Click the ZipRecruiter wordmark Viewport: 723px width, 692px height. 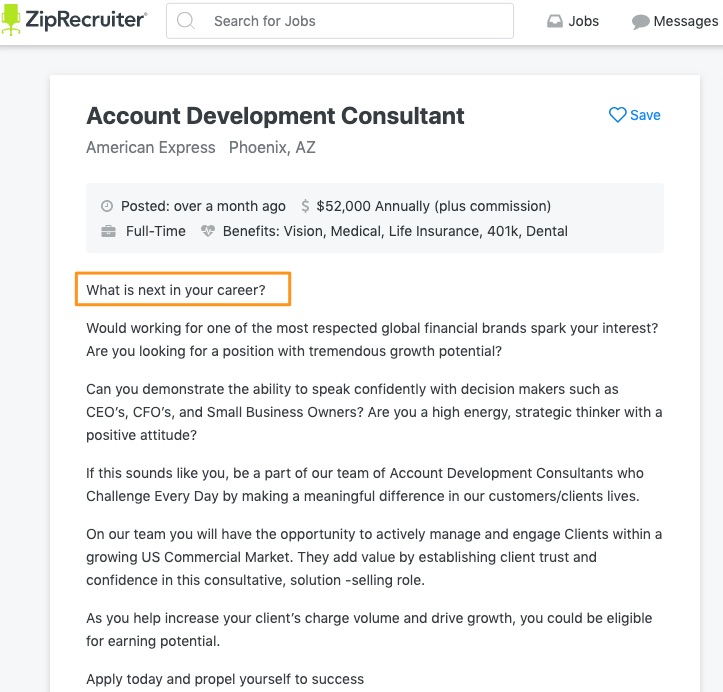(x=86, y=19)
